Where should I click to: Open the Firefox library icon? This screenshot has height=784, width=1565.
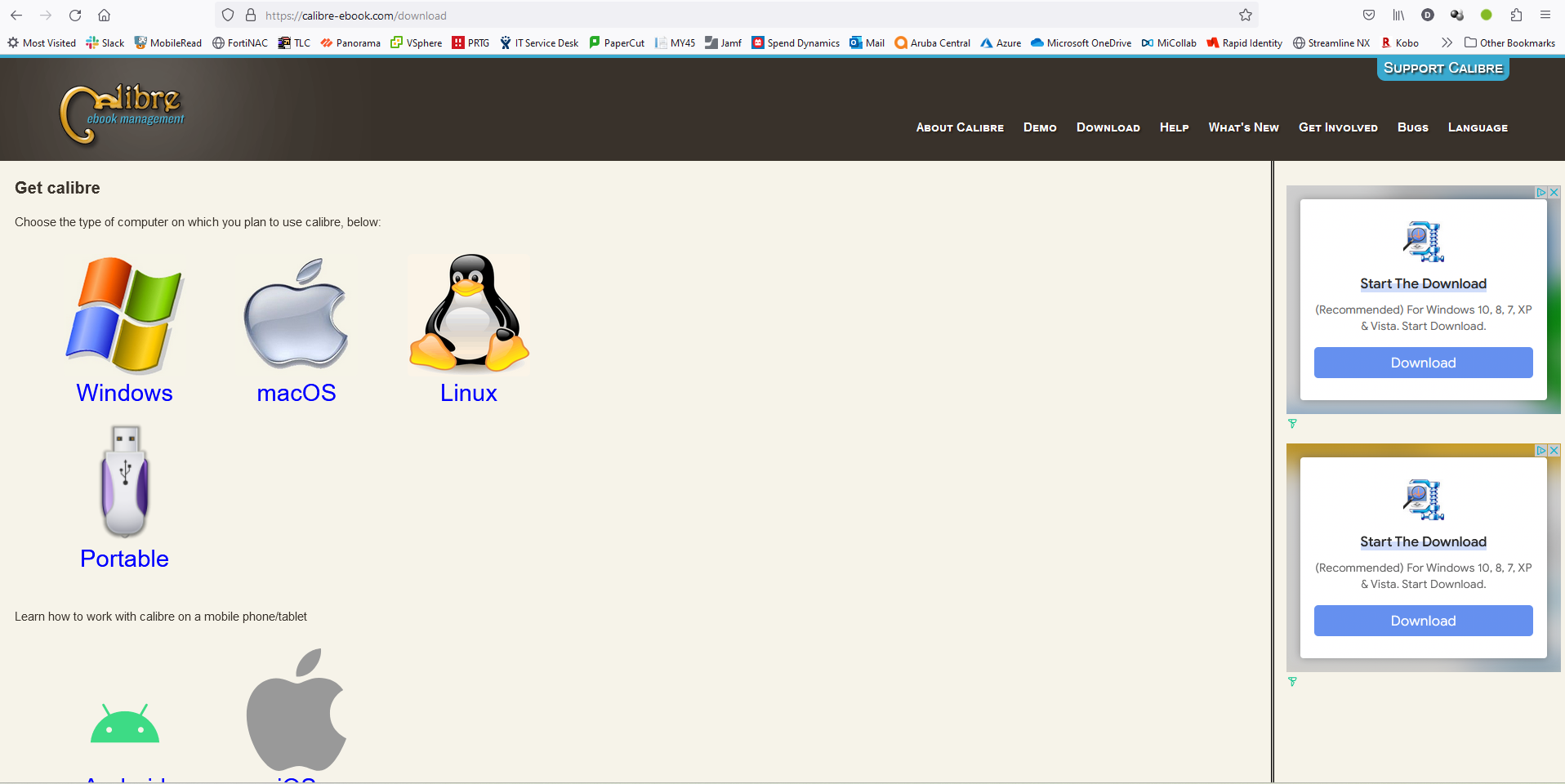pos(1398,16)
